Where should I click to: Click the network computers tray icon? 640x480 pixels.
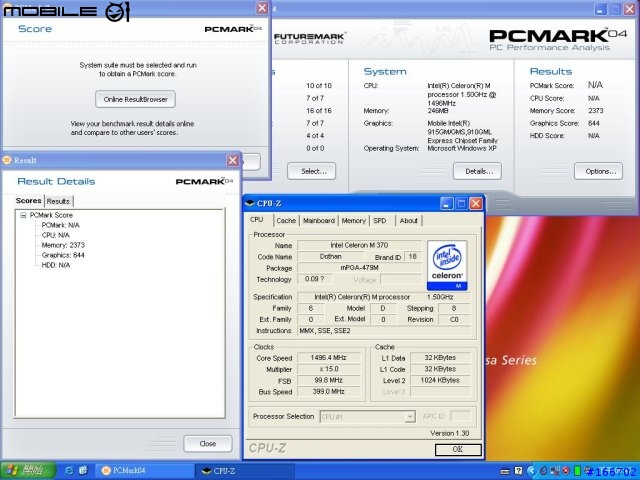tap(556, 471)
